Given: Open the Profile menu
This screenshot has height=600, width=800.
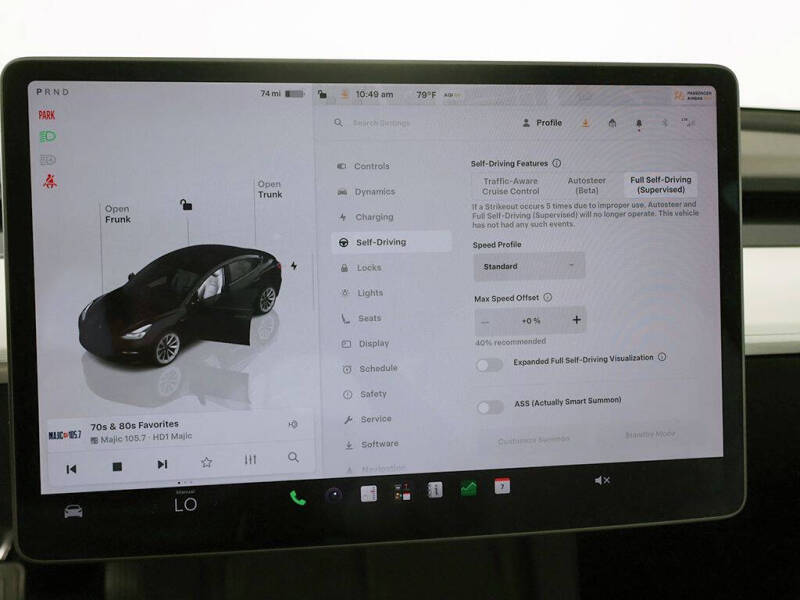Looking at the screenshot, I should click(542, 123).
